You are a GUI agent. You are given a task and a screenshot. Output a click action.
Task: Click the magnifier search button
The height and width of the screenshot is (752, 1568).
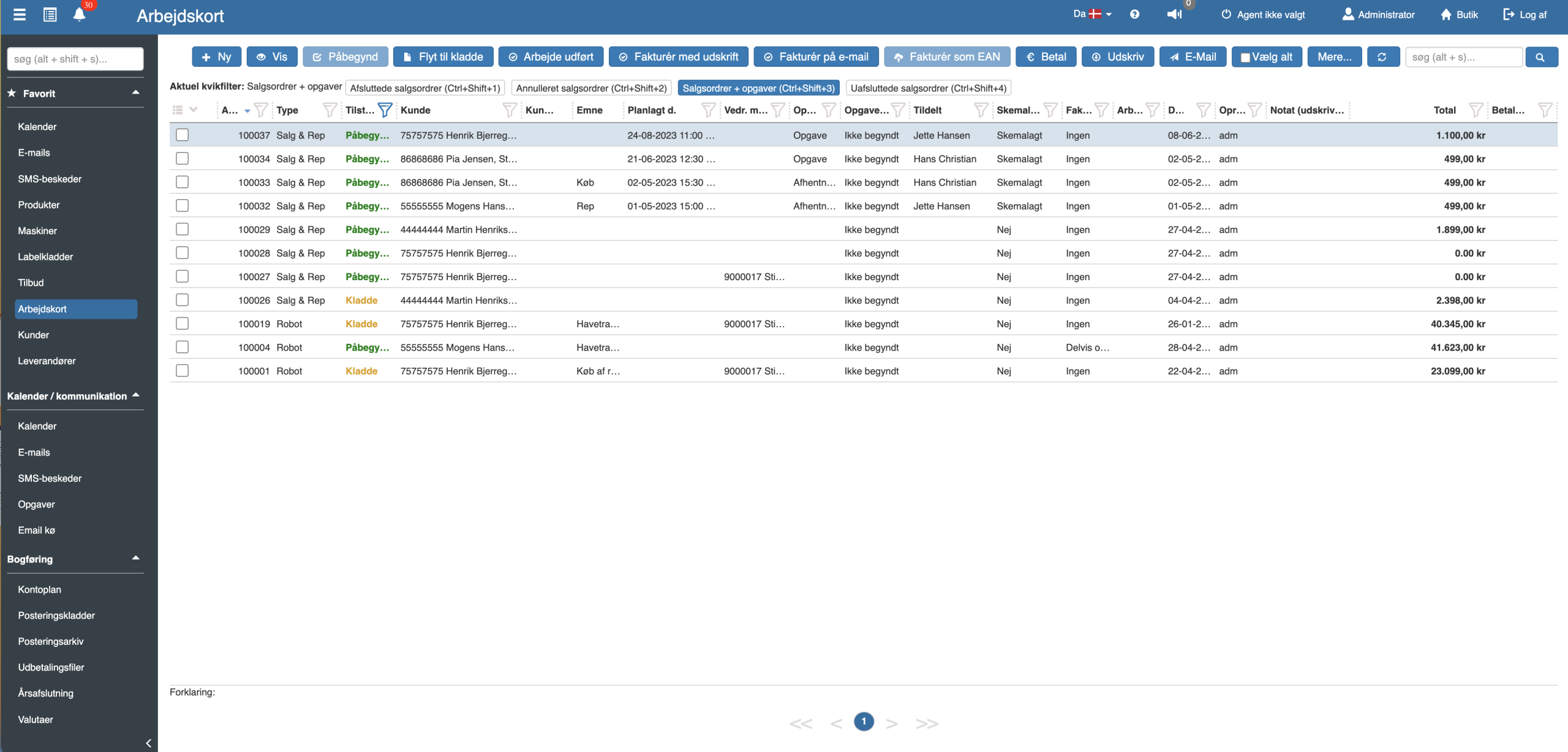(1540, 57)
